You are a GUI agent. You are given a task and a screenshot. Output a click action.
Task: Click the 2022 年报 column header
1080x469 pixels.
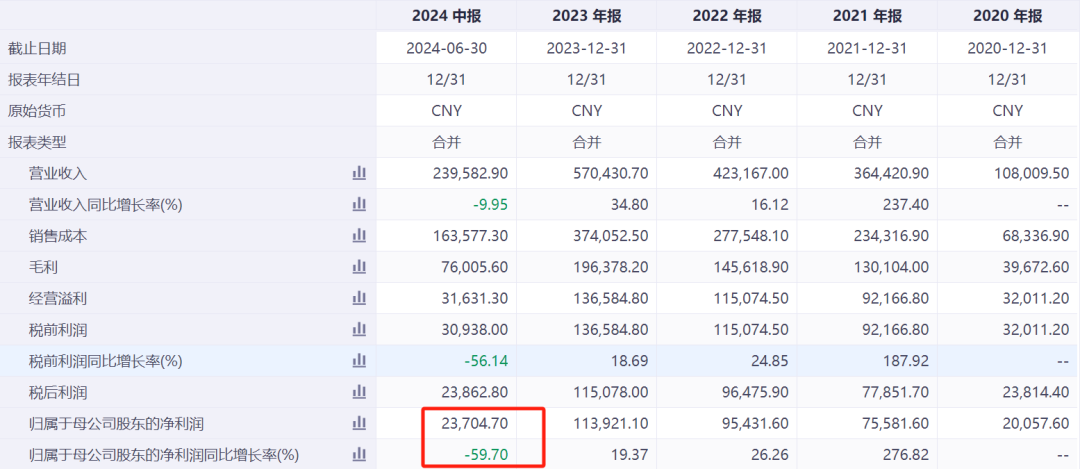pos(727,16)
